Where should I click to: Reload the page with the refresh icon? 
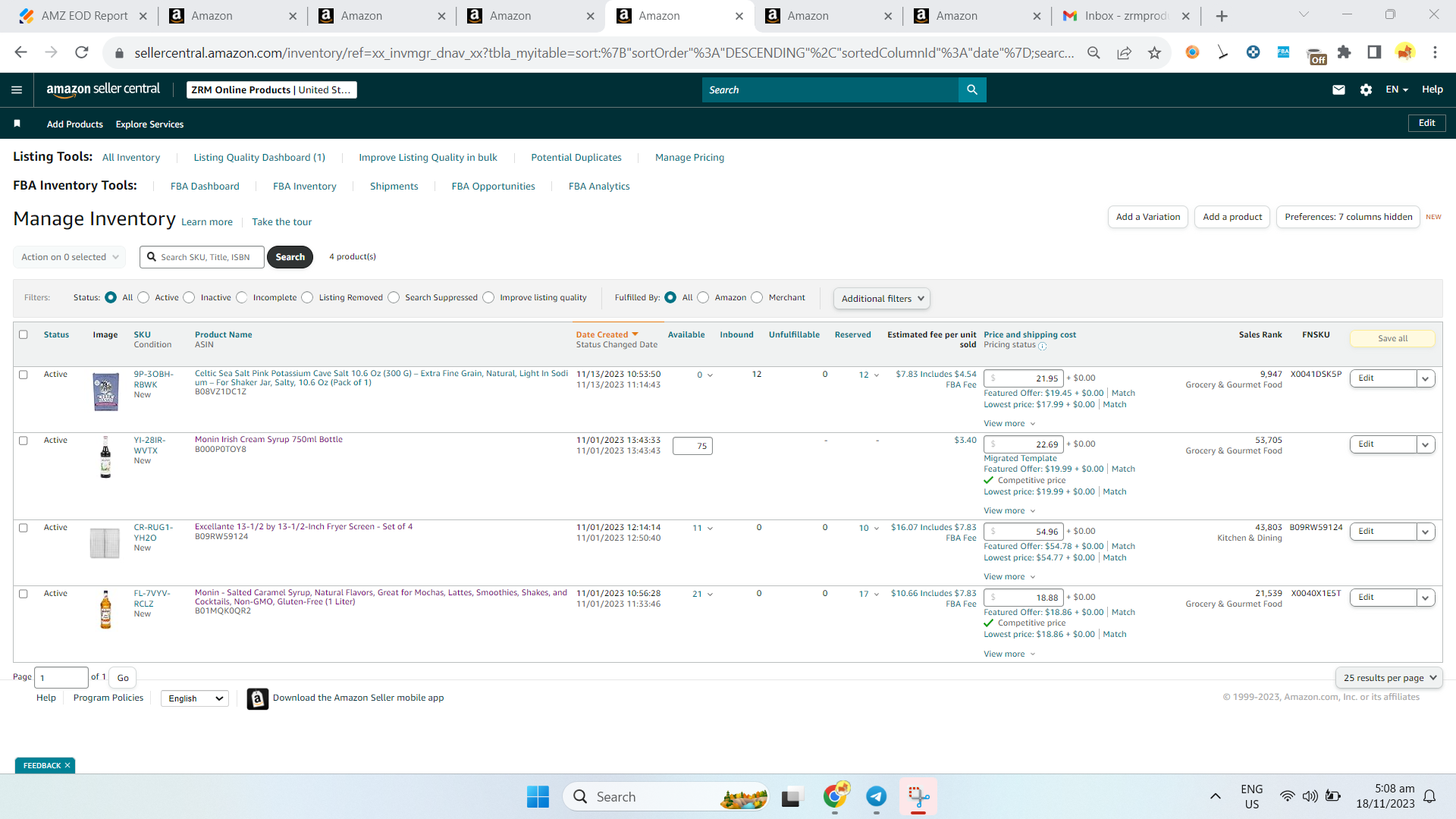[x=81, y=52]
